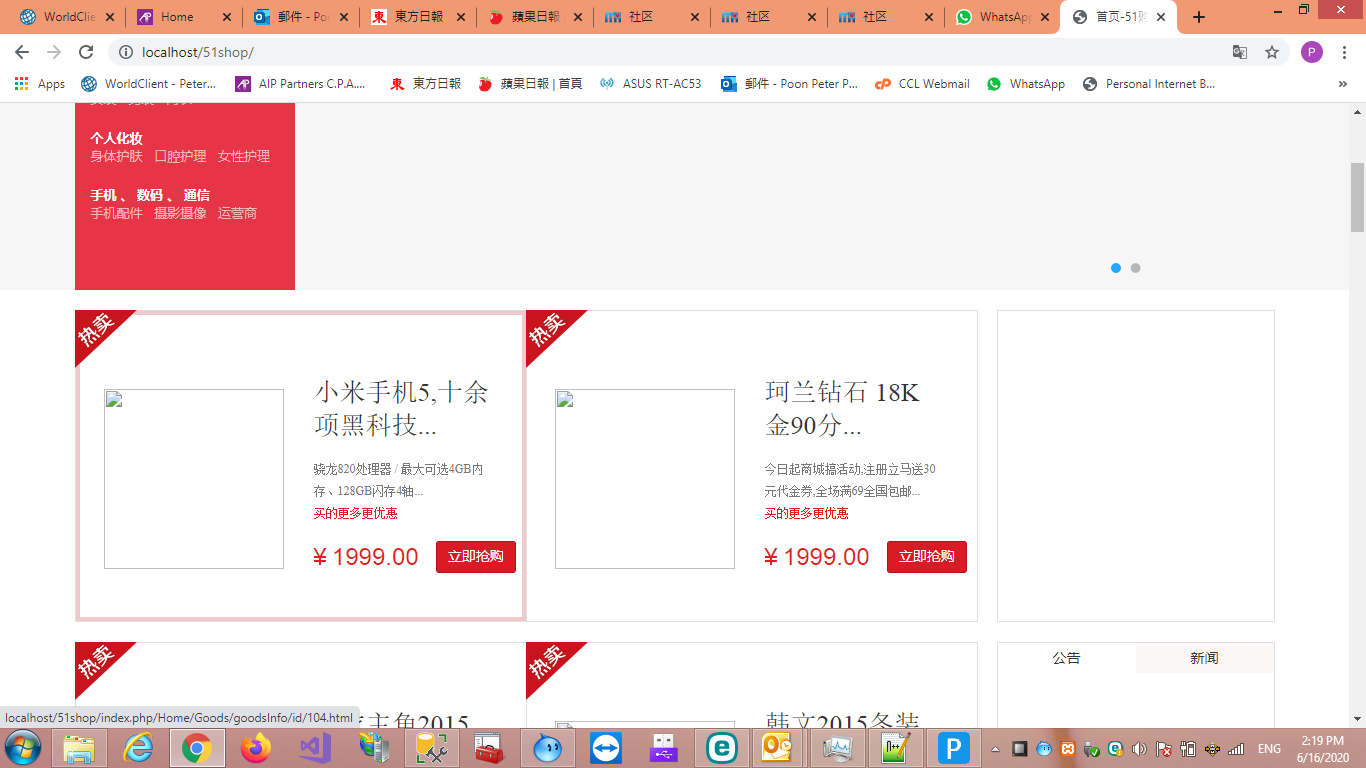1366x768 pixels.
Task: Open File Explorer from the taskbar
Action: pyautogui.click(x=78, y=748)
